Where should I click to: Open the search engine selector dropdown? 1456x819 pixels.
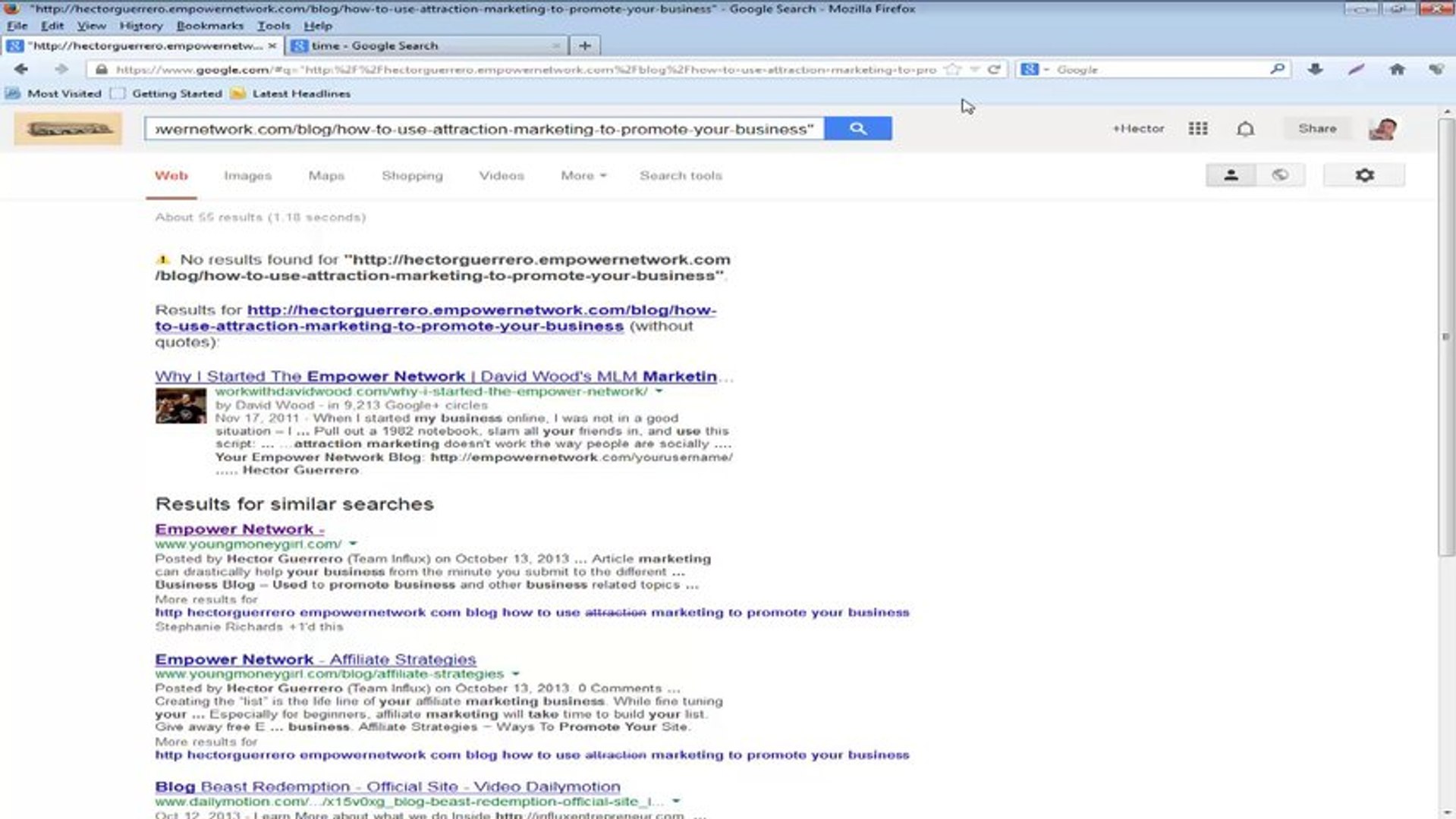click(x=1035, y=69)
